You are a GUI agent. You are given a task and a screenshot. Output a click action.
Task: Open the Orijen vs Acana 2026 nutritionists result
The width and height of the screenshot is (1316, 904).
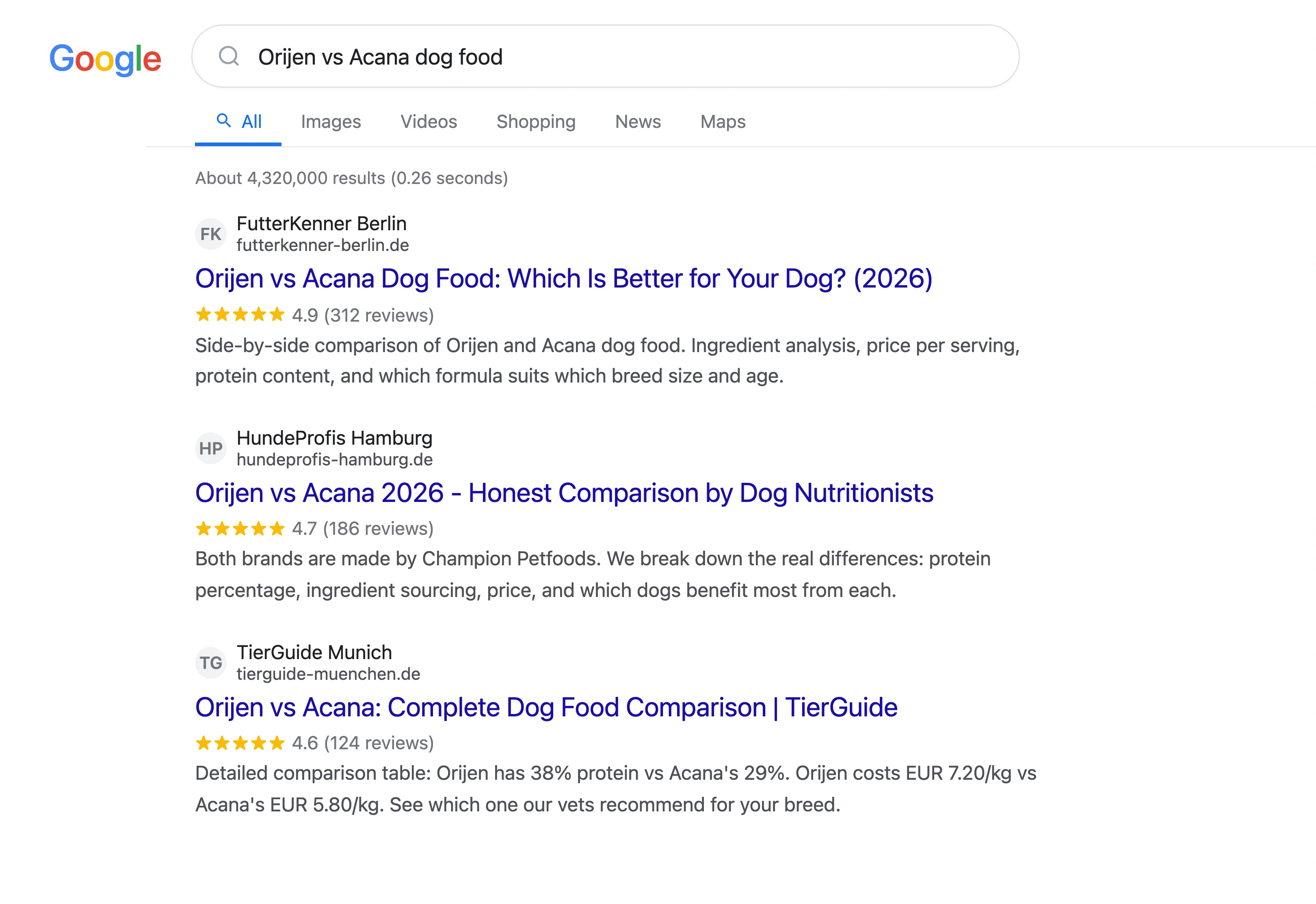pyautogui.click(x=564, y=493)
